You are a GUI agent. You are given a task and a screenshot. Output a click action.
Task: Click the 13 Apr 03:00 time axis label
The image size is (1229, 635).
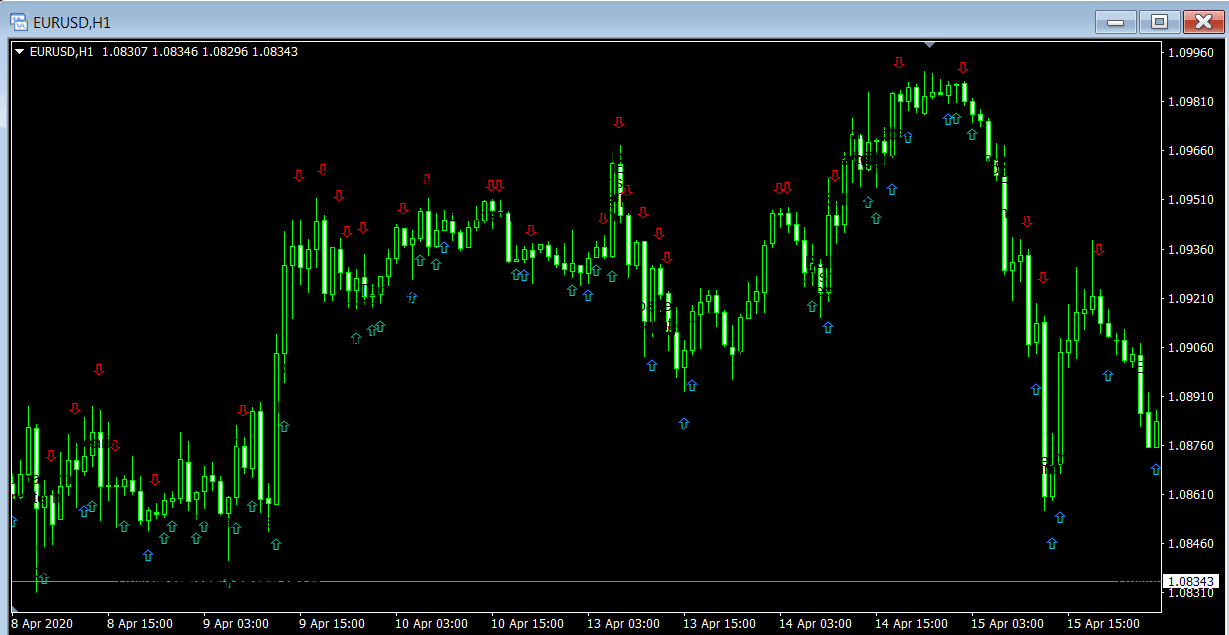pyautogui.click(x=622, y=623)
